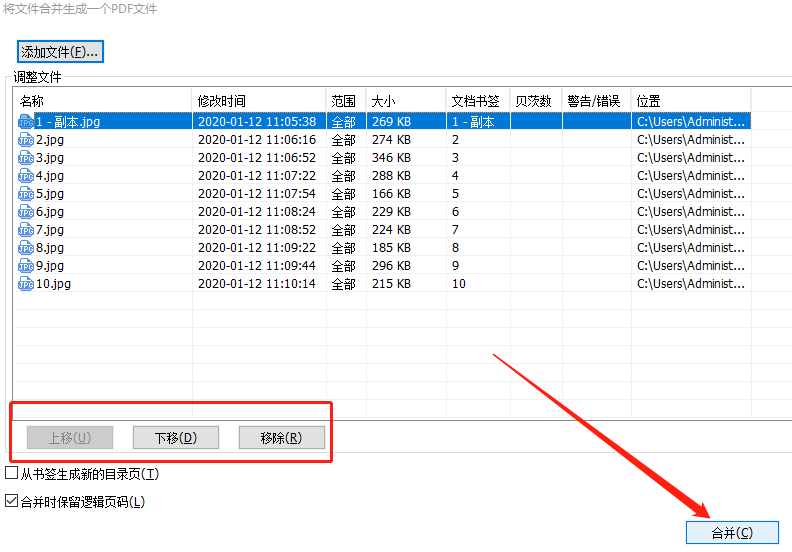Select the file name 6.jpg

pos(50,212)
